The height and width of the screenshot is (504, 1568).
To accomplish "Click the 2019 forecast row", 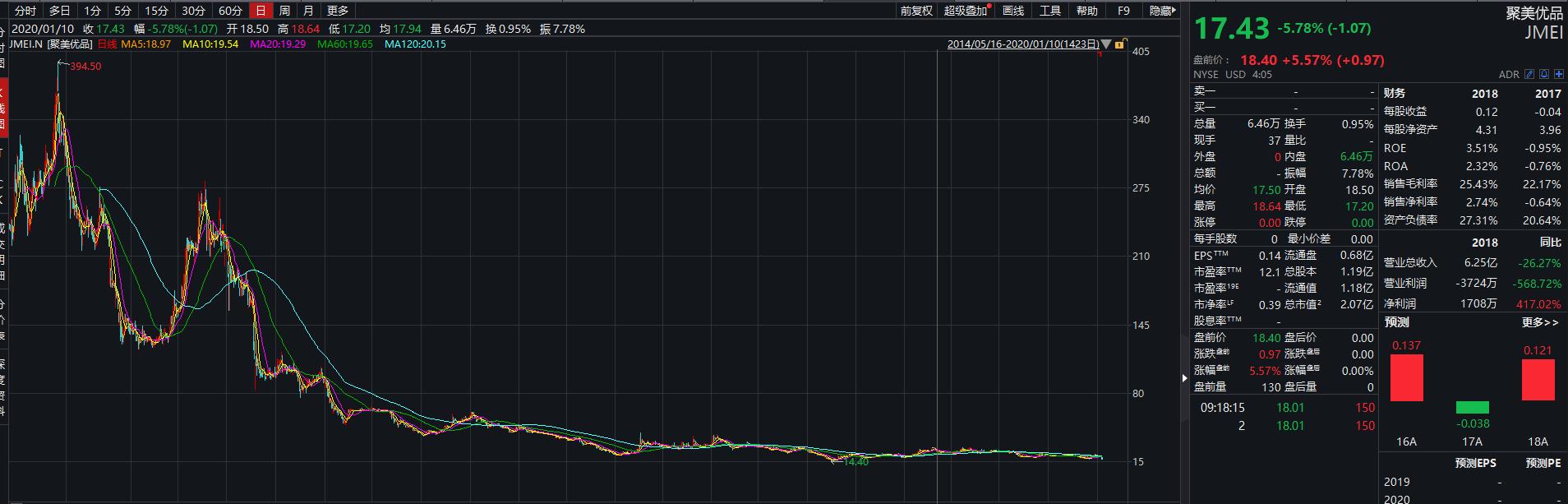I will (1472, 482).
